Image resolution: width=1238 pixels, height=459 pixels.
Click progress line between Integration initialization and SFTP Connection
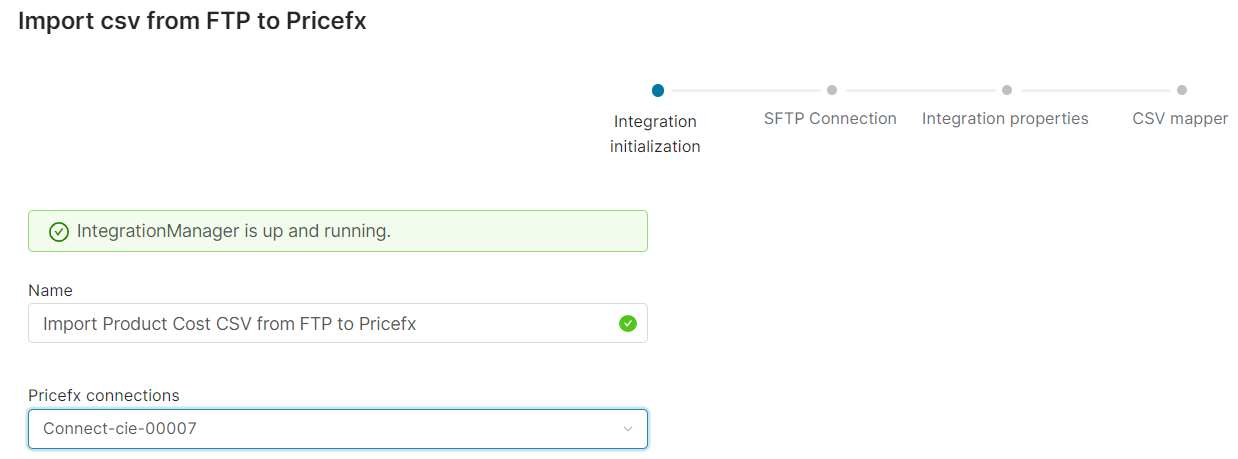744,90
